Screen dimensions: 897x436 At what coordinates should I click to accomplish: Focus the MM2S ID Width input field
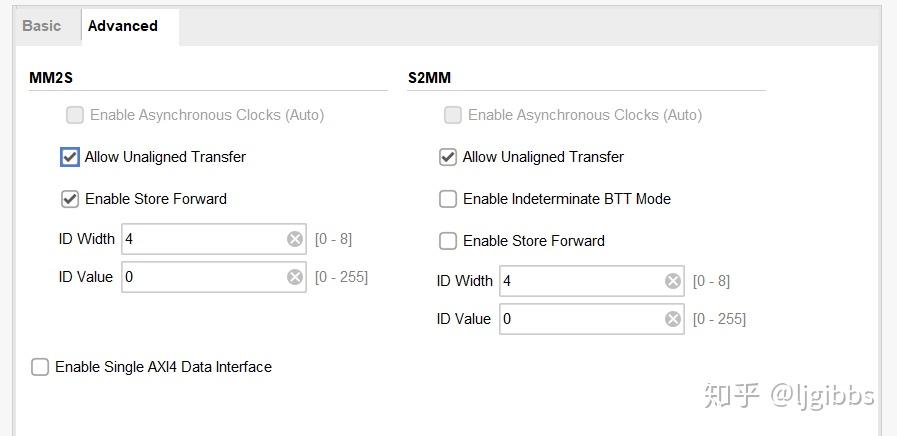(x=203, y=239)
